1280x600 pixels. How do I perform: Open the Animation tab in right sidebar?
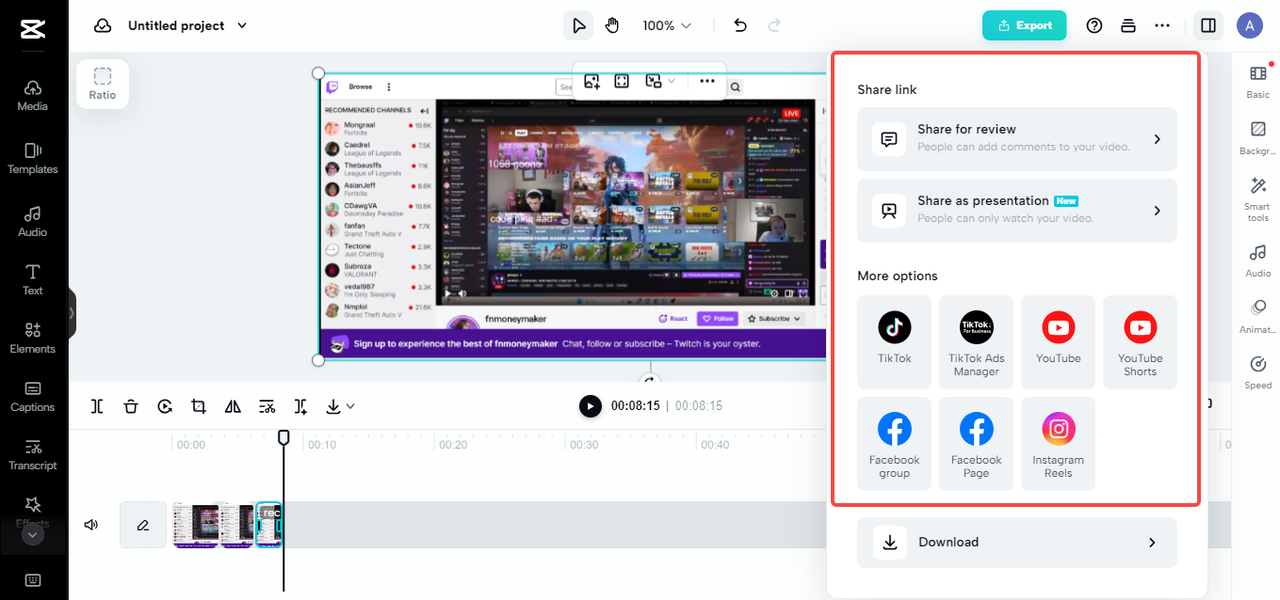[x=1258, y=317]
